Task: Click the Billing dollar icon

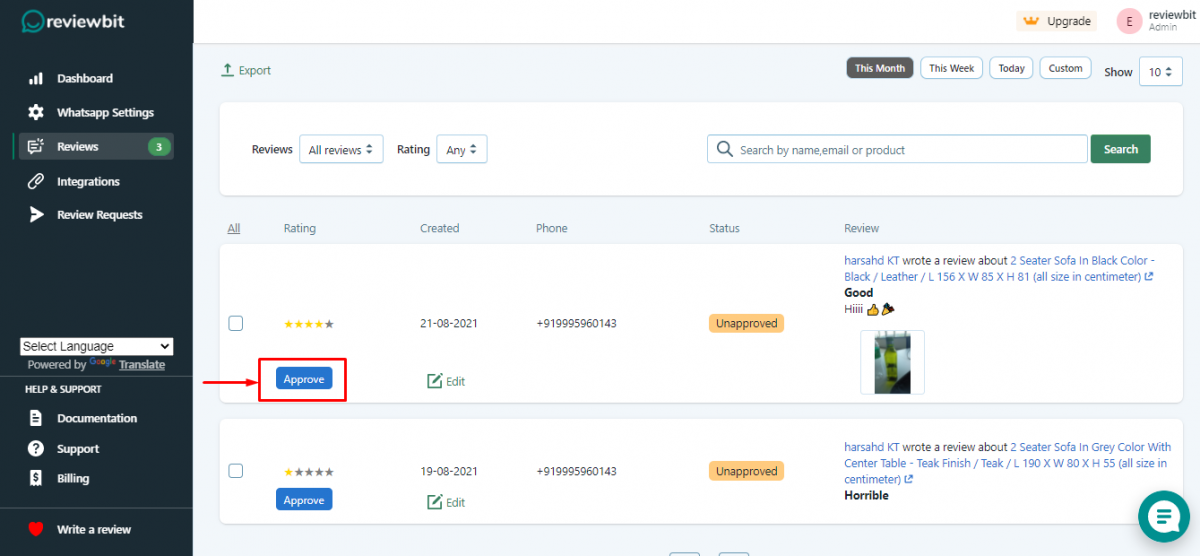Action: tap(36, 479)
